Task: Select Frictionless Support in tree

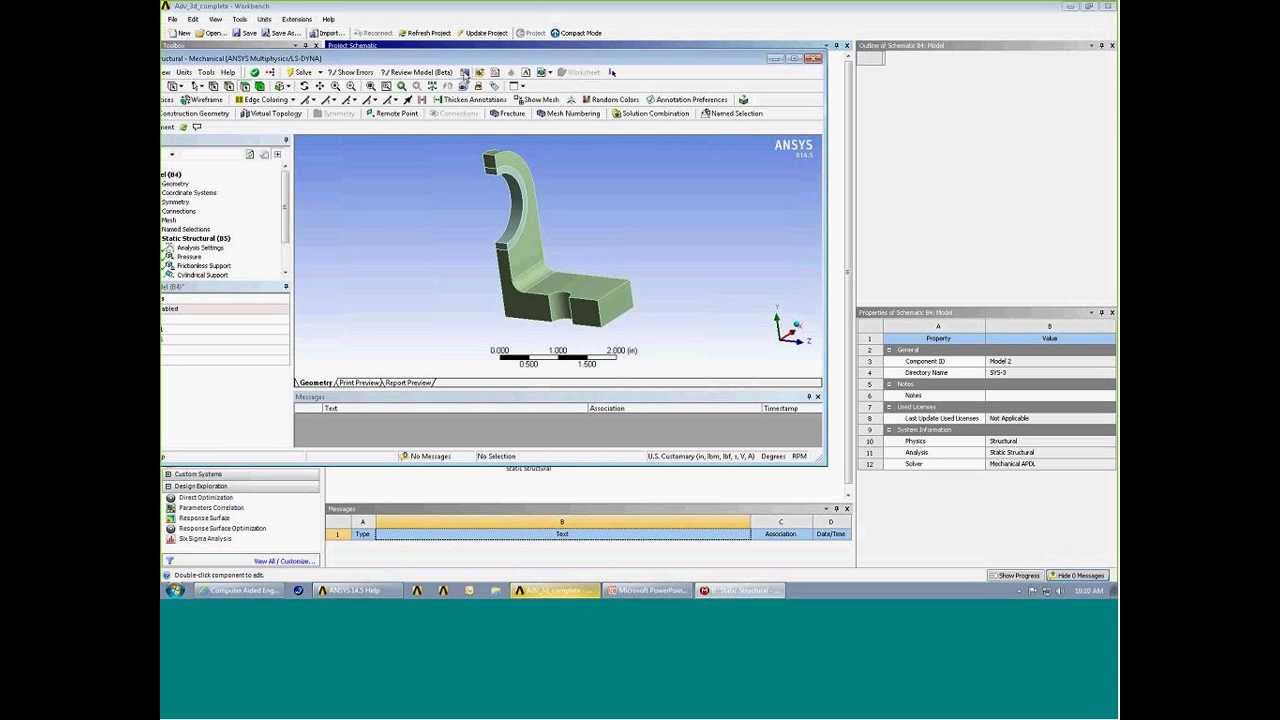Action: tap(204, 266)
